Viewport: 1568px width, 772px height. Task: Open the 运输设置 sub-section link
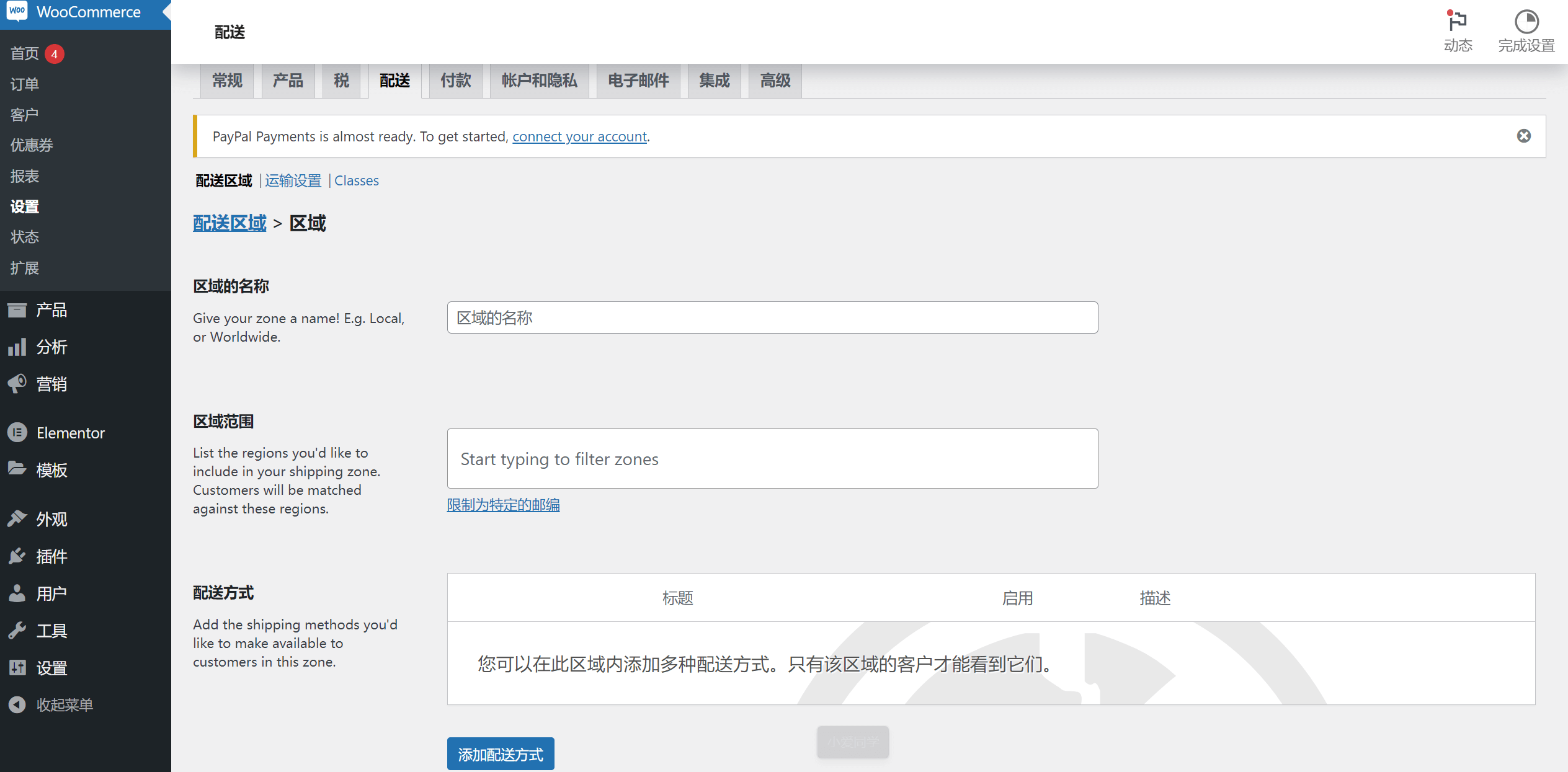click(293, 180)
